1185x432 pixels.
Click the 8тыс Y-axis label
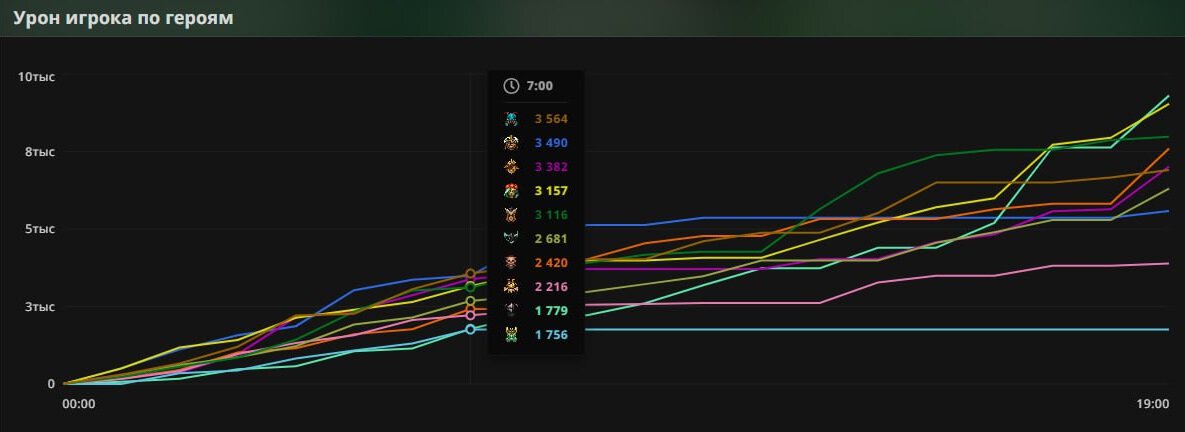pos(40,152)
